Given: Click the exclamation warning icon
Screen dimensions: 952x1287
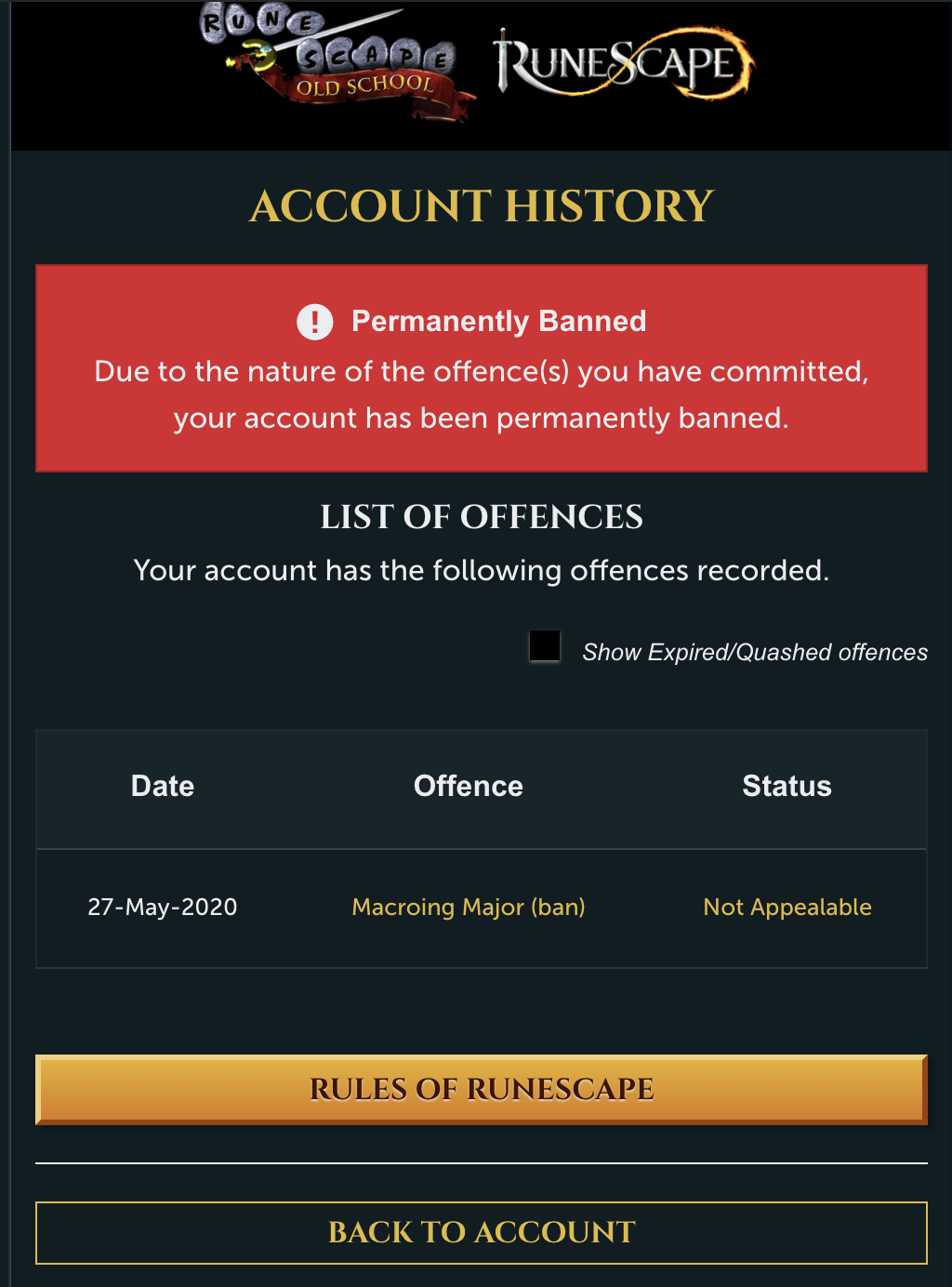Looking at the screenshot, I should tap(314, 322).
